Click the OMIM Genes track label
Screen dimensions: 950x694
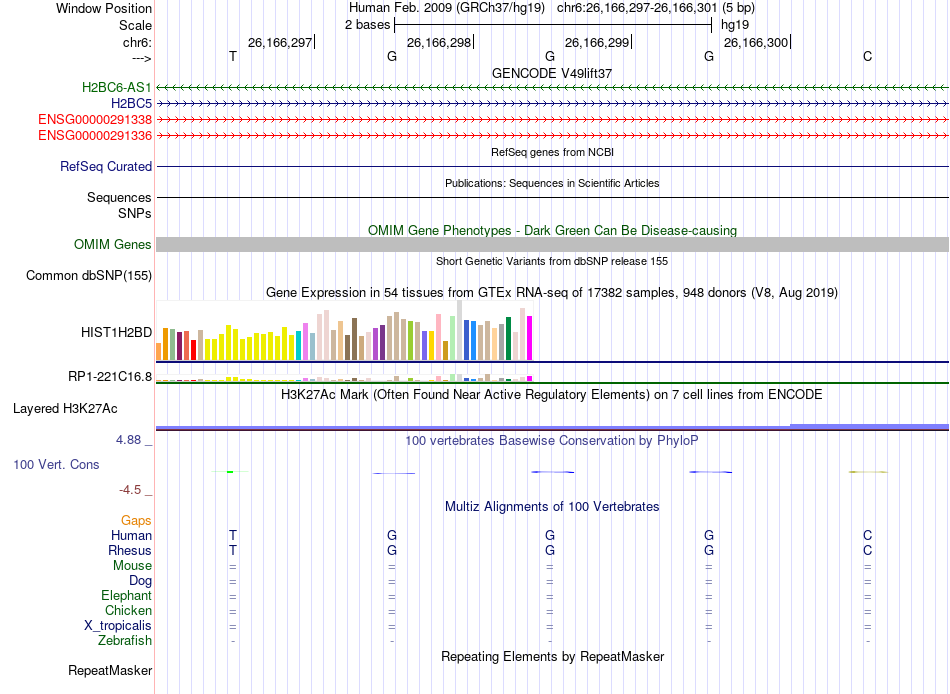tap(112, 244)
